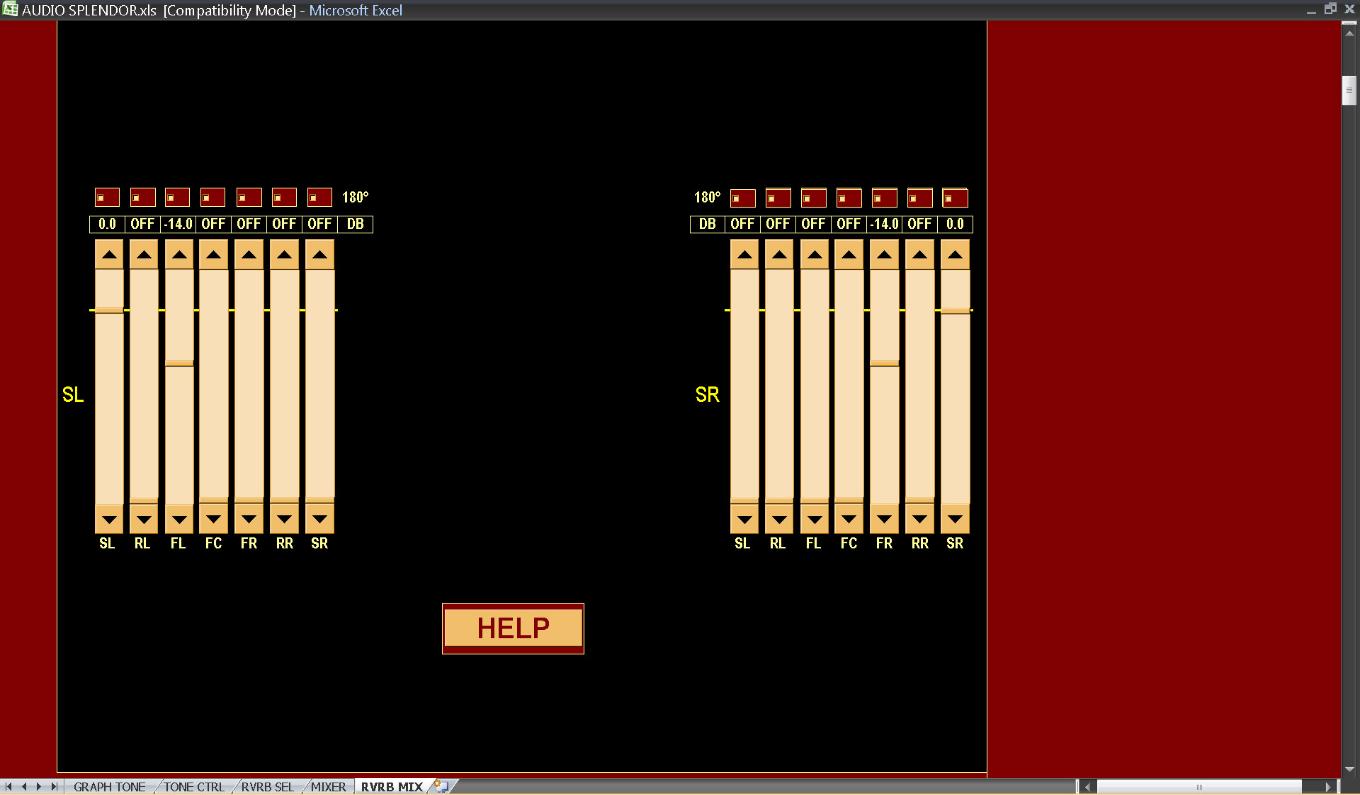The width and height of the screenshot is (1360, 795).
Task: Click the up arrow above the SL slider in the SR group
Action: pyautogui.click(x=743, y=255)
